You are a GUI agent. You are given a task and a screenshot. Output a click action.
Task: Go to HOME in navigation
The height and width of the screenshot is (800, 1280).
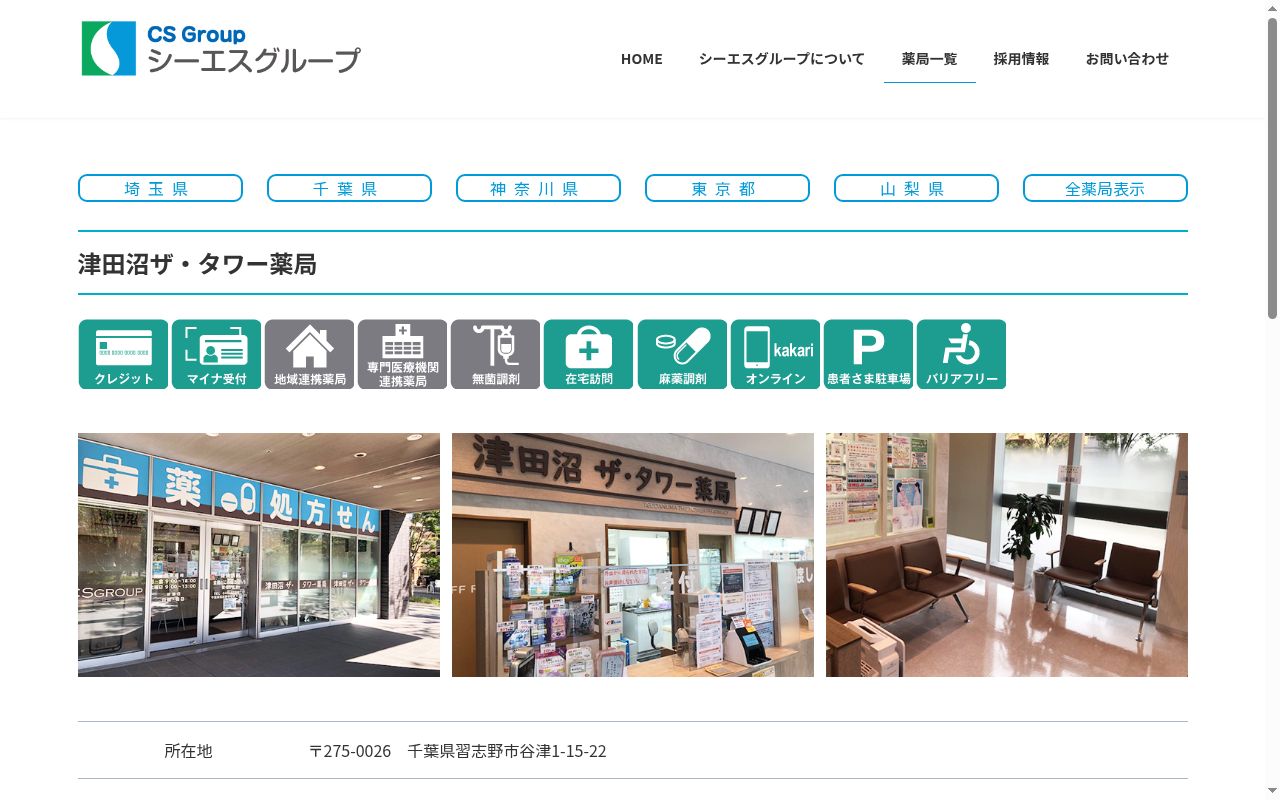pos(641,59)
